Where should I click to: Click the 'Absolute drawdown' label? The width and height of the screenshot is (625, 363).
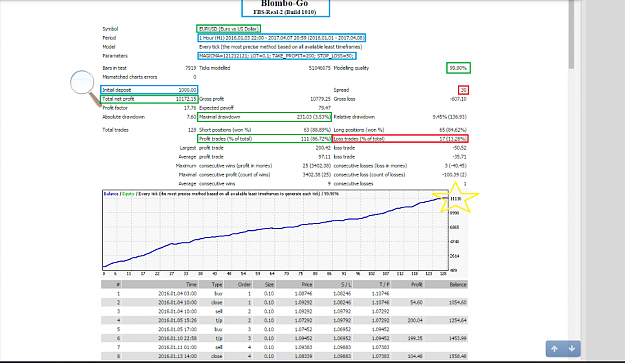click(124, 117)
